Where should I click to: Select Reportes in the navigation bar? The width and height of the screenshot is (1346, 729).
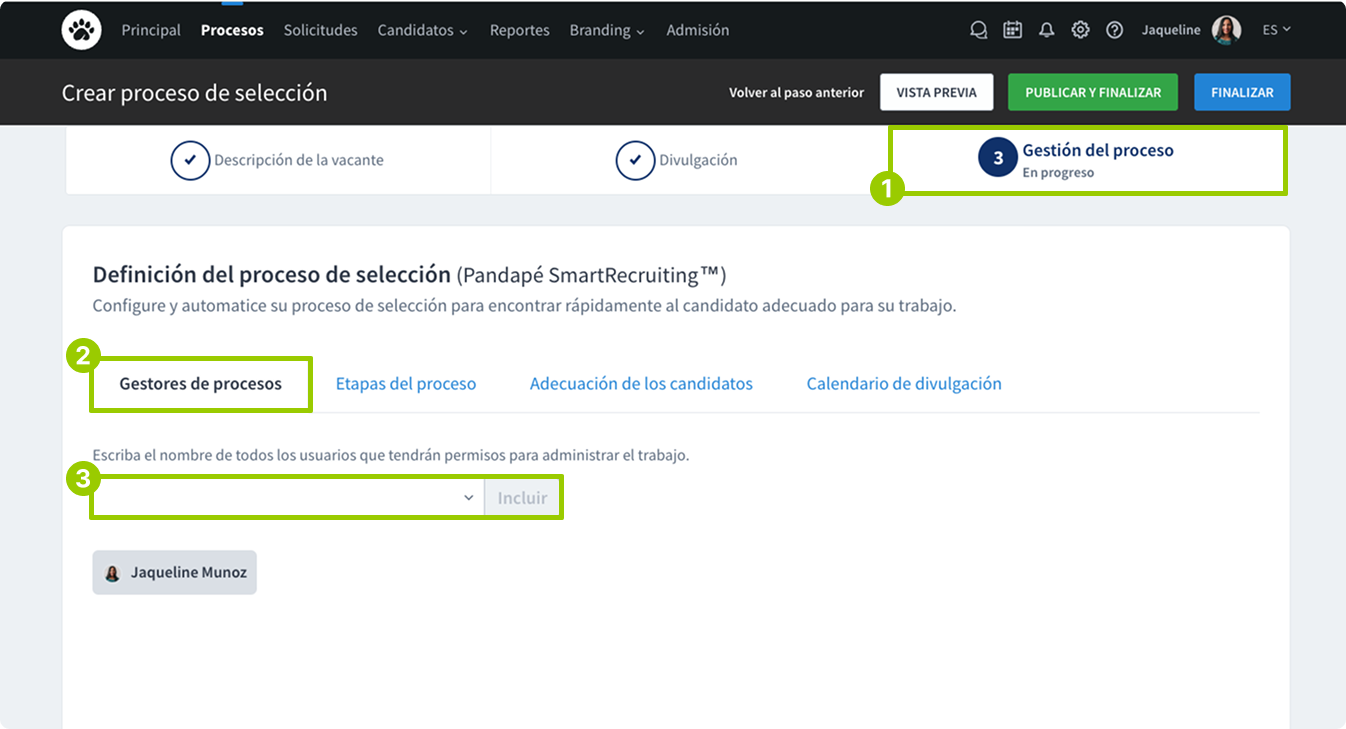coord(519,30)
